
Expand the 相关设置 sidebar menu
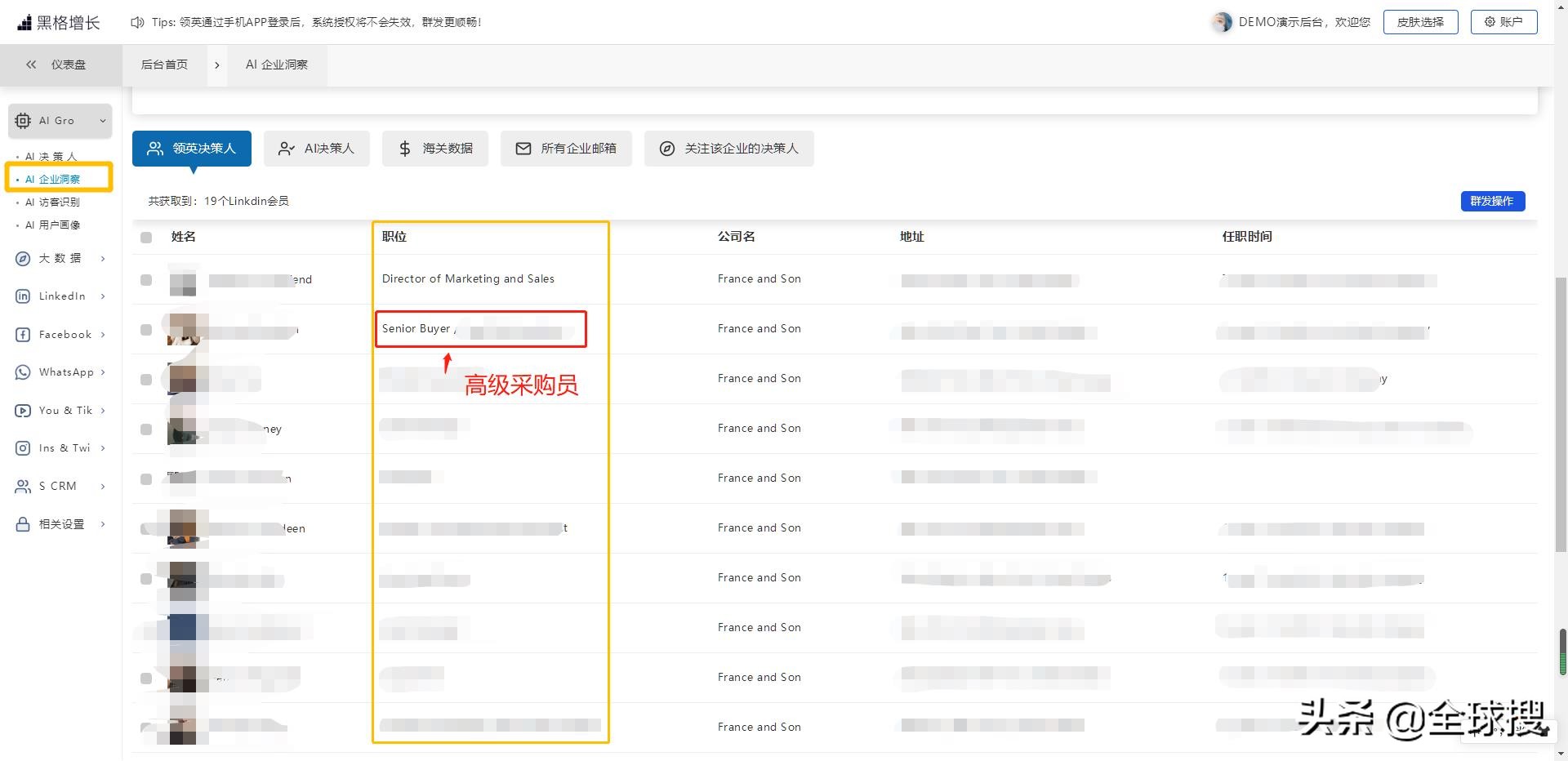(60, 523)
